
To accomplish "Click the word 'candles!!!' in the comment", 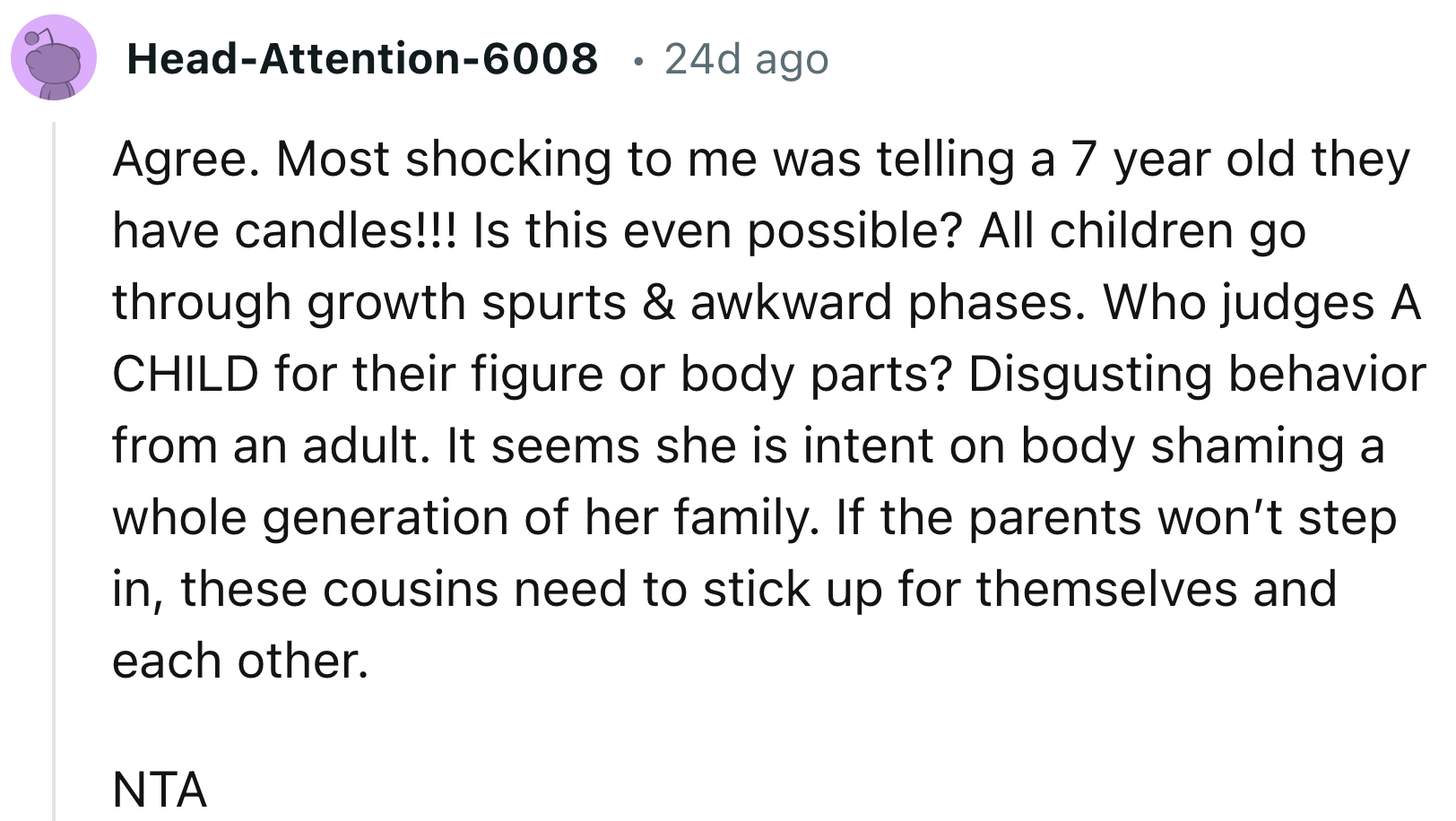I will click(346, 231).
